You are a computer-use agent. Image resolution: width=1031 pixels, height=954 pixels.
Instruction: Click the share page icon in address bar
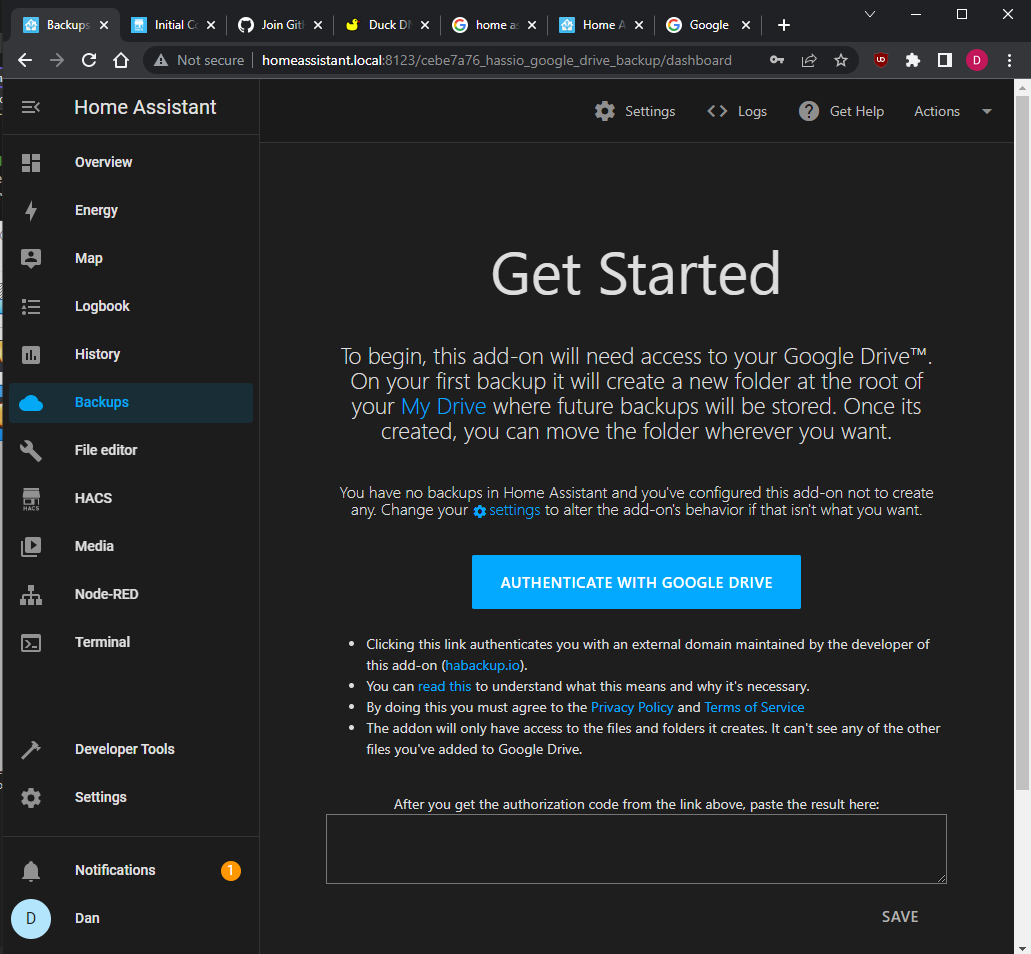(x=809, y=60)
